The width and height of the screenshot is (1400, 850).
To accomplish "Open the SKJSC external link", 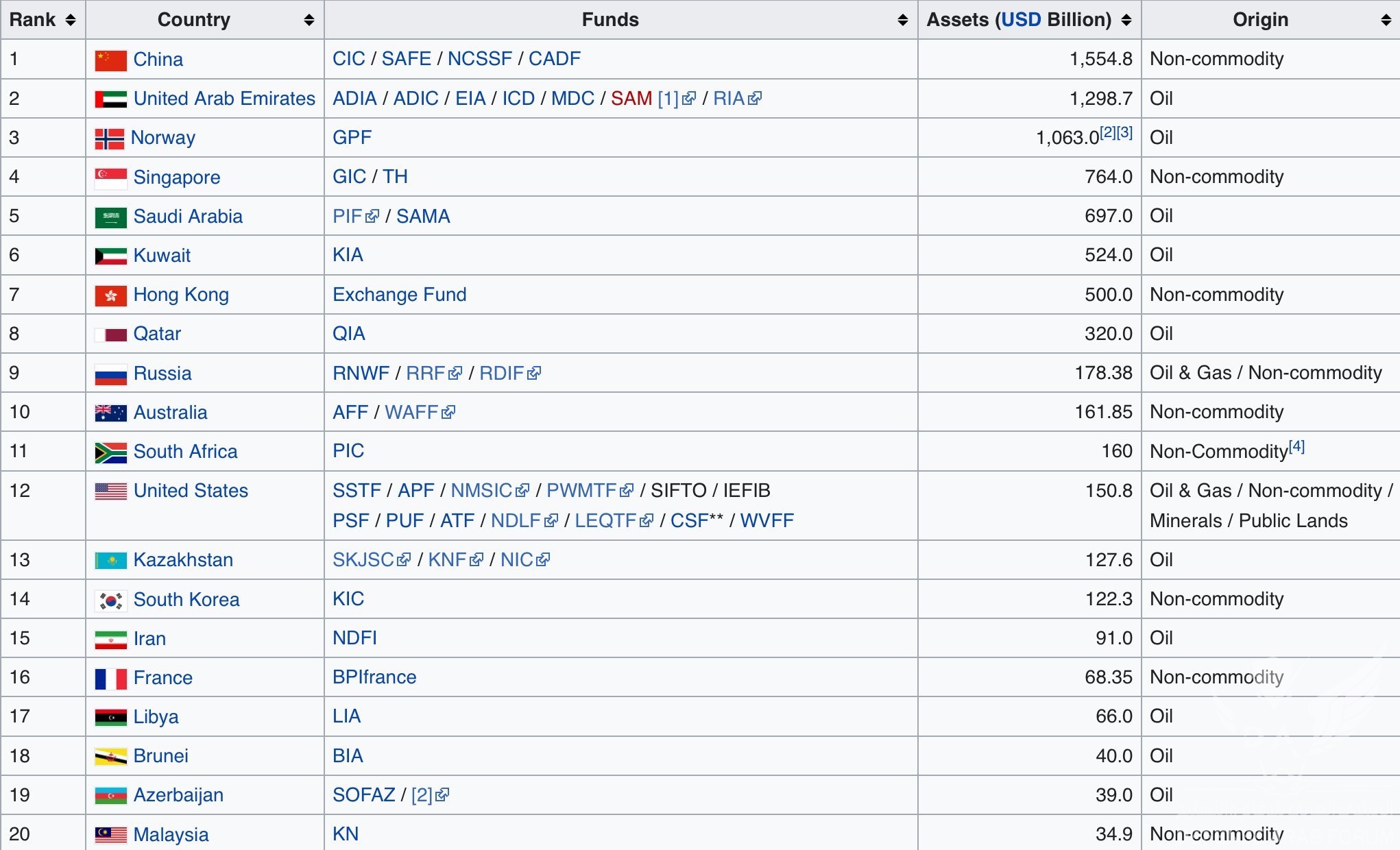I will (372, 560).
